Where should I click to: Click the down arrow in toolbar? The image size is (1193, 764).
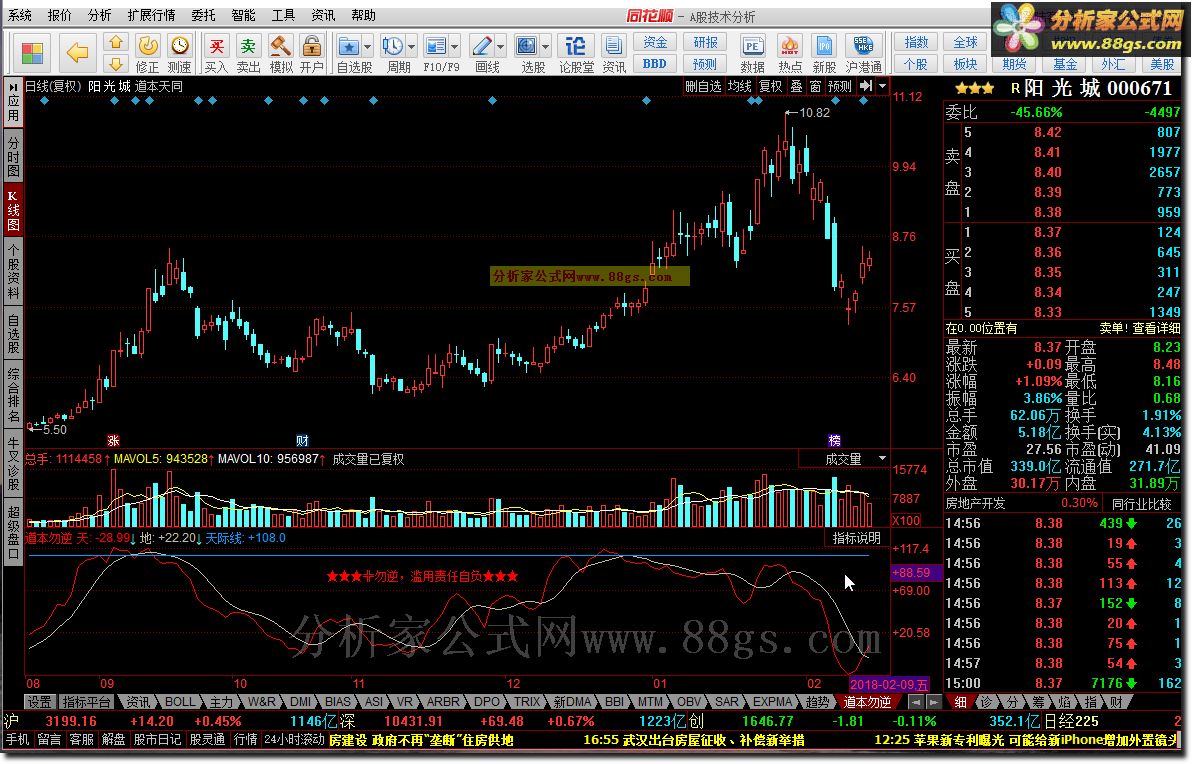point(116,64)
